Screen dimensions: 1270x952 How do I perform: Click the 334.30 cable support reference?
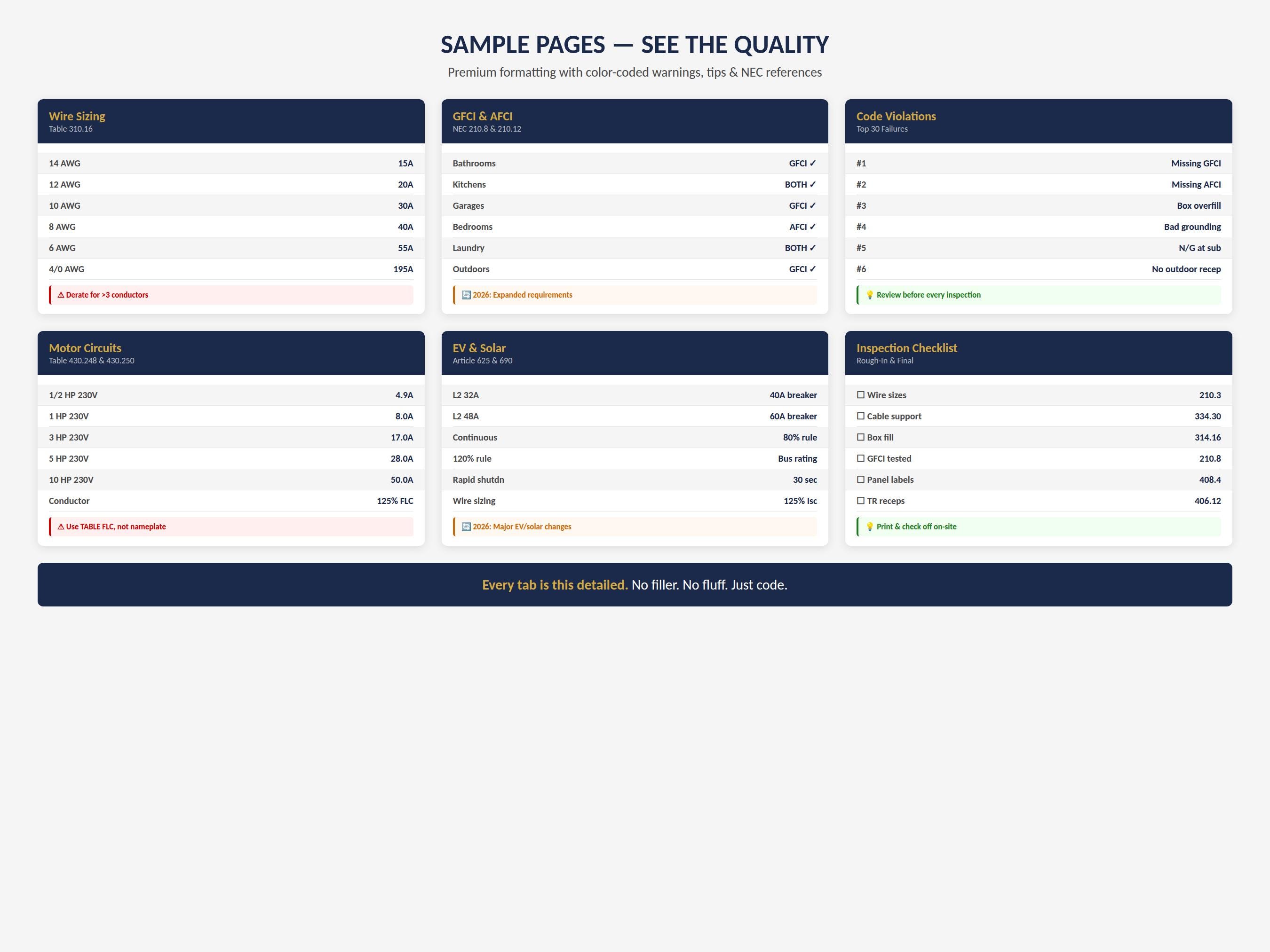pyautogui.click(x=1207, y=417)
